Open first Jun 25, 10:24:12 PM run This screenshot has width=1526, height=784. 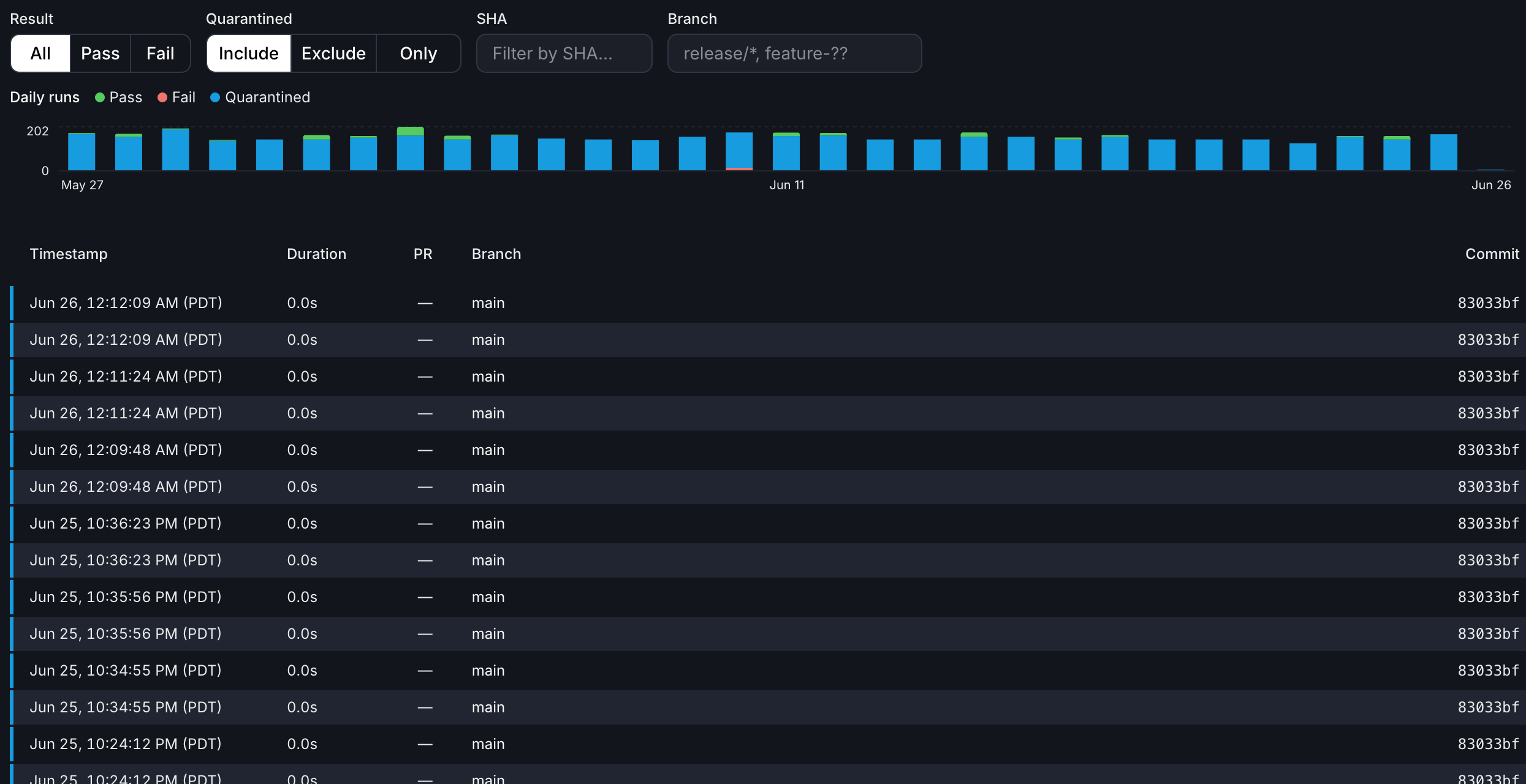click(x=768, y=744)
